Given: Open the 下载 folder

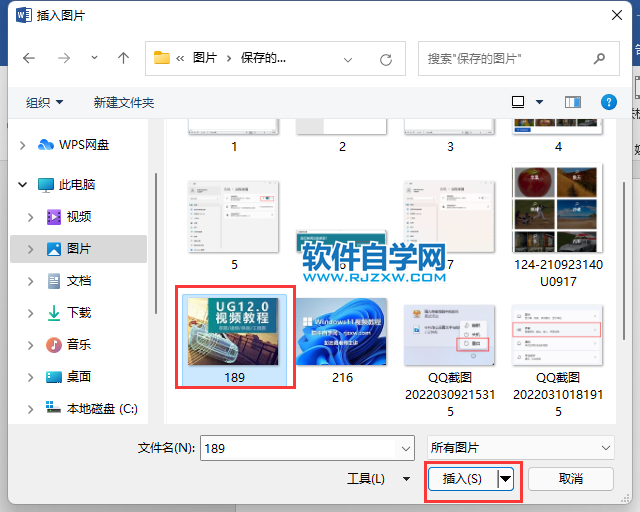Looking at the screenshot, I should [x=69, y=313].
